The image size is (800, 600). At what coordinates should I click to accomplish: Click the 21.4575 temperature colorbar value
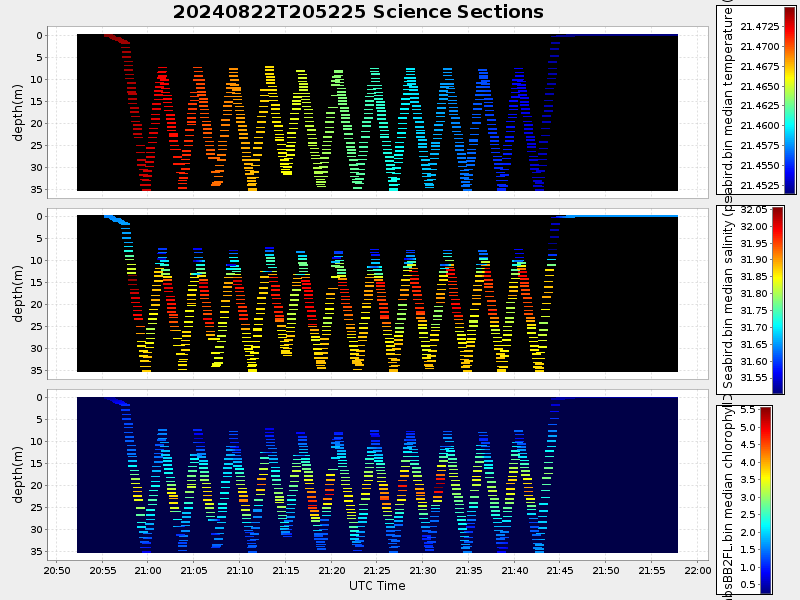pos(760,145)
